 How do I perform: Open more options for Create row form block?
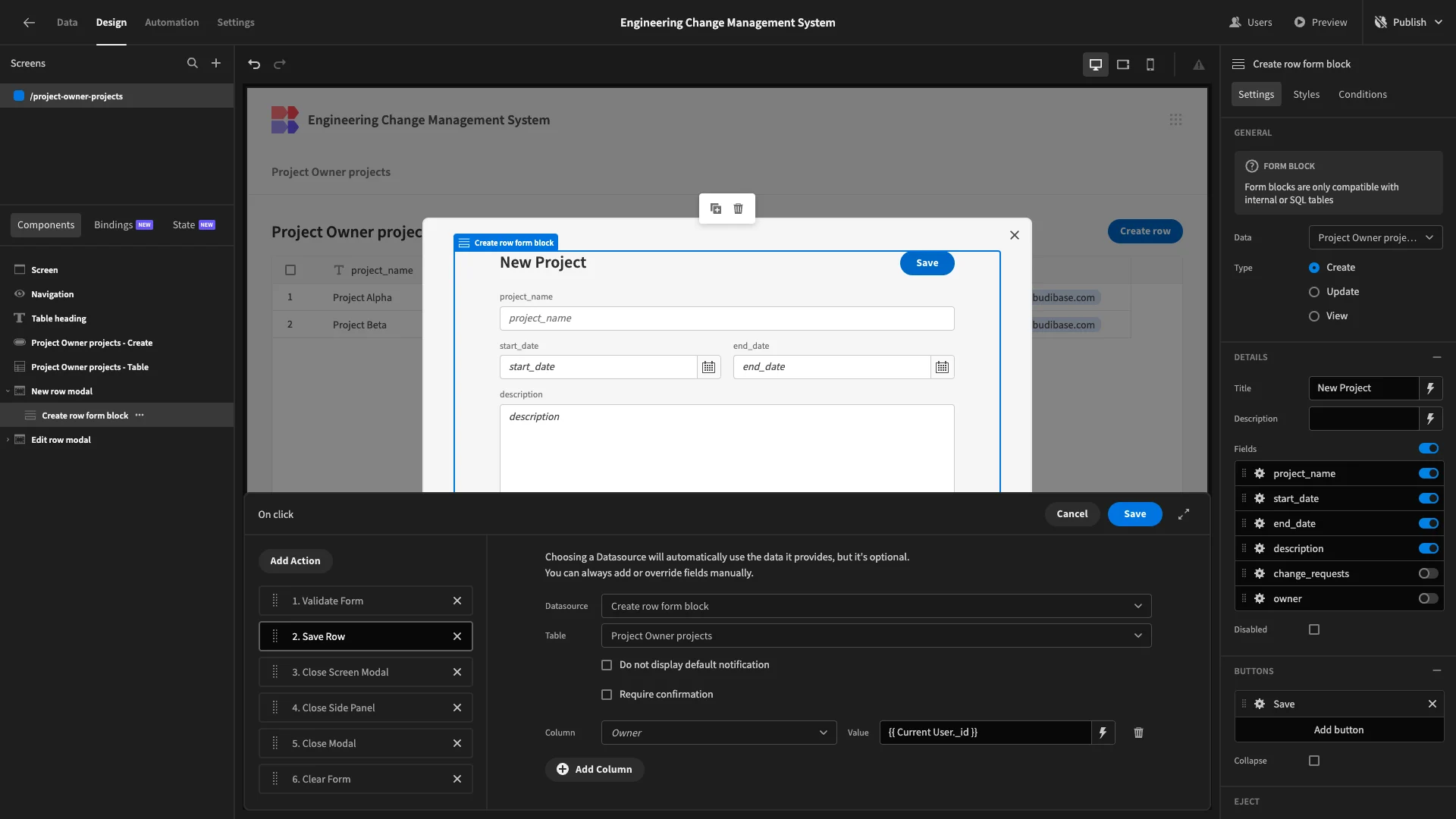140,416
